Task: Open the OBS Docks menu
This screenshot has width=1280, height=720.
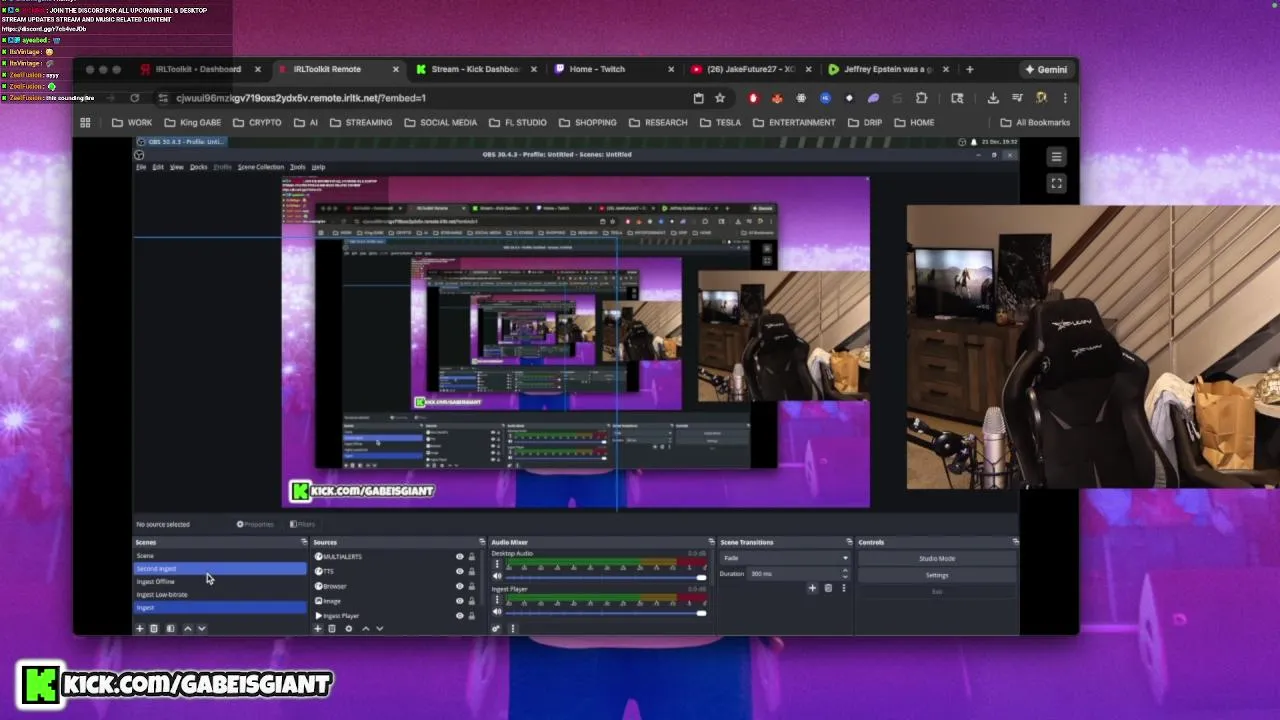Action: tap(198, 167)
